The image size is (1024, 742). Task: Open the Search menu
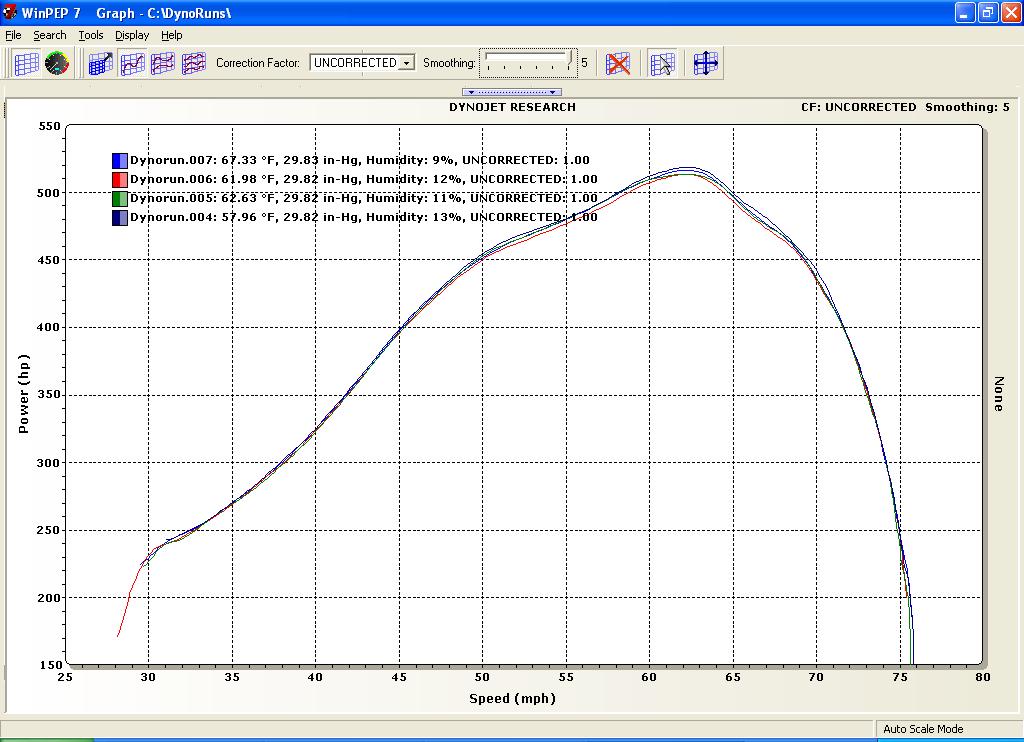click(50, 35)
